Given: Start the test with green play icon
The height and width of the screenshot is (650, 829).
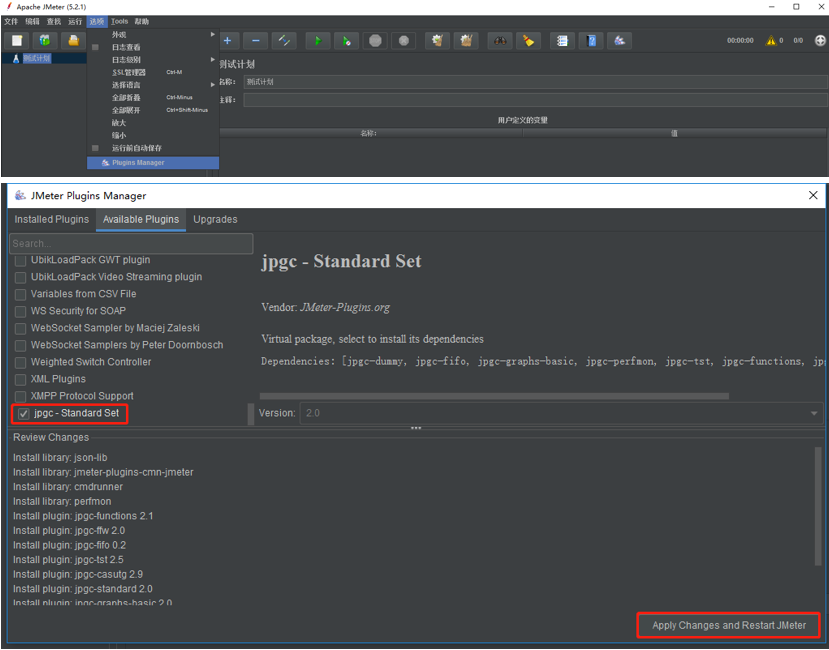Looking at the screenshot, I should (x=318, y=41).
